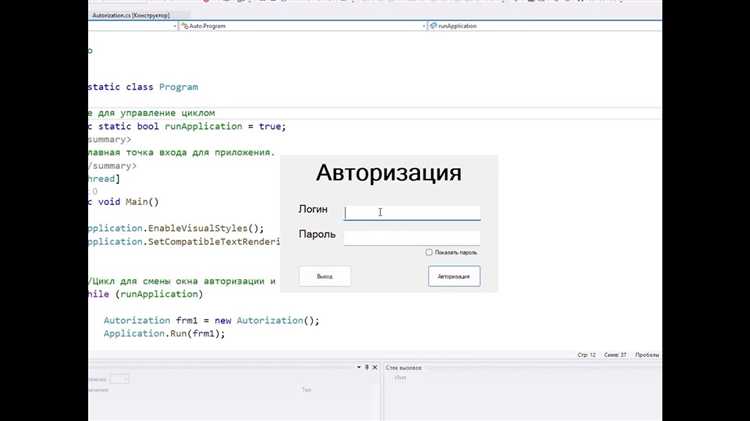Tick the Показать пароль checkbox
750x421 pixels.
coord(429,252)
